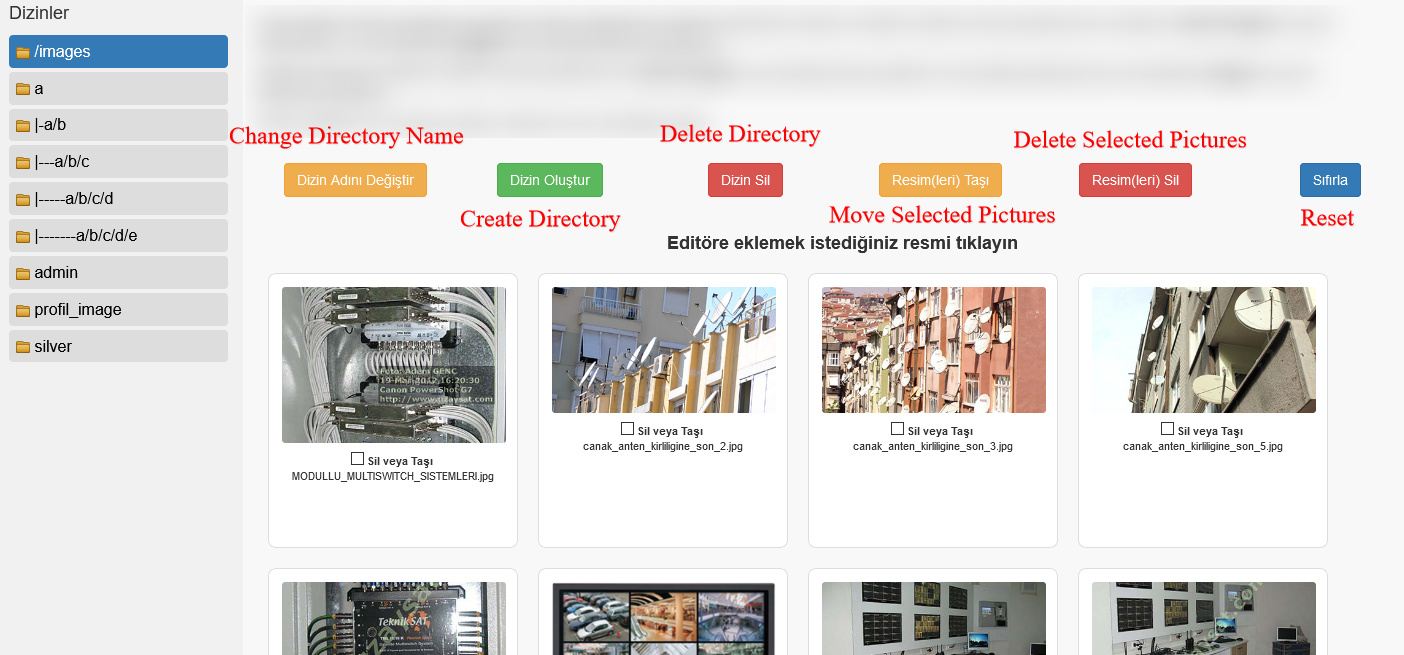Tick the checkbox for canak_anten_kirliligine_son_3.jpg
The image size is (1404, 655).
898,429
